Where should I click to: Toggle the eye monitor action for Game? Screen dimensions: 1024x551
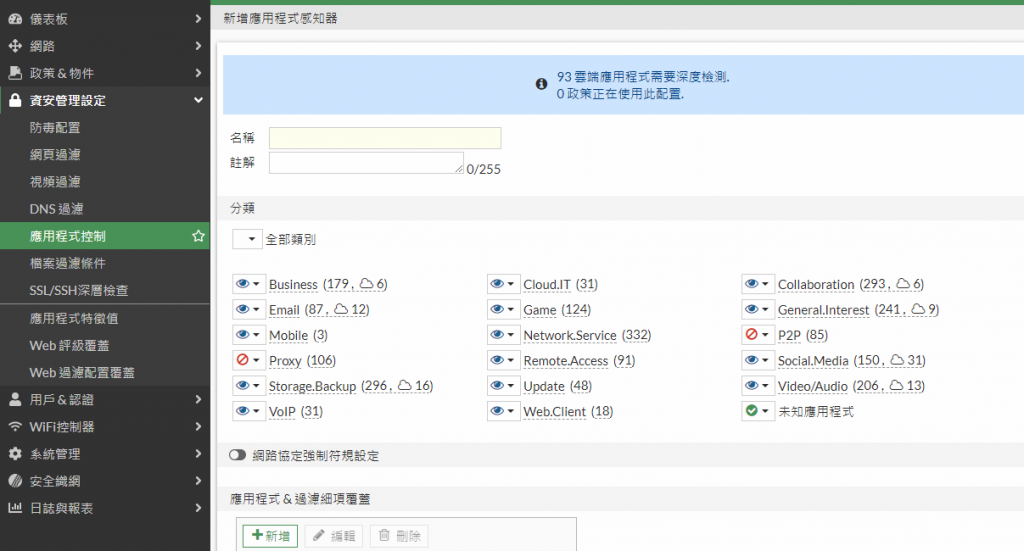(x=497, y=310)
